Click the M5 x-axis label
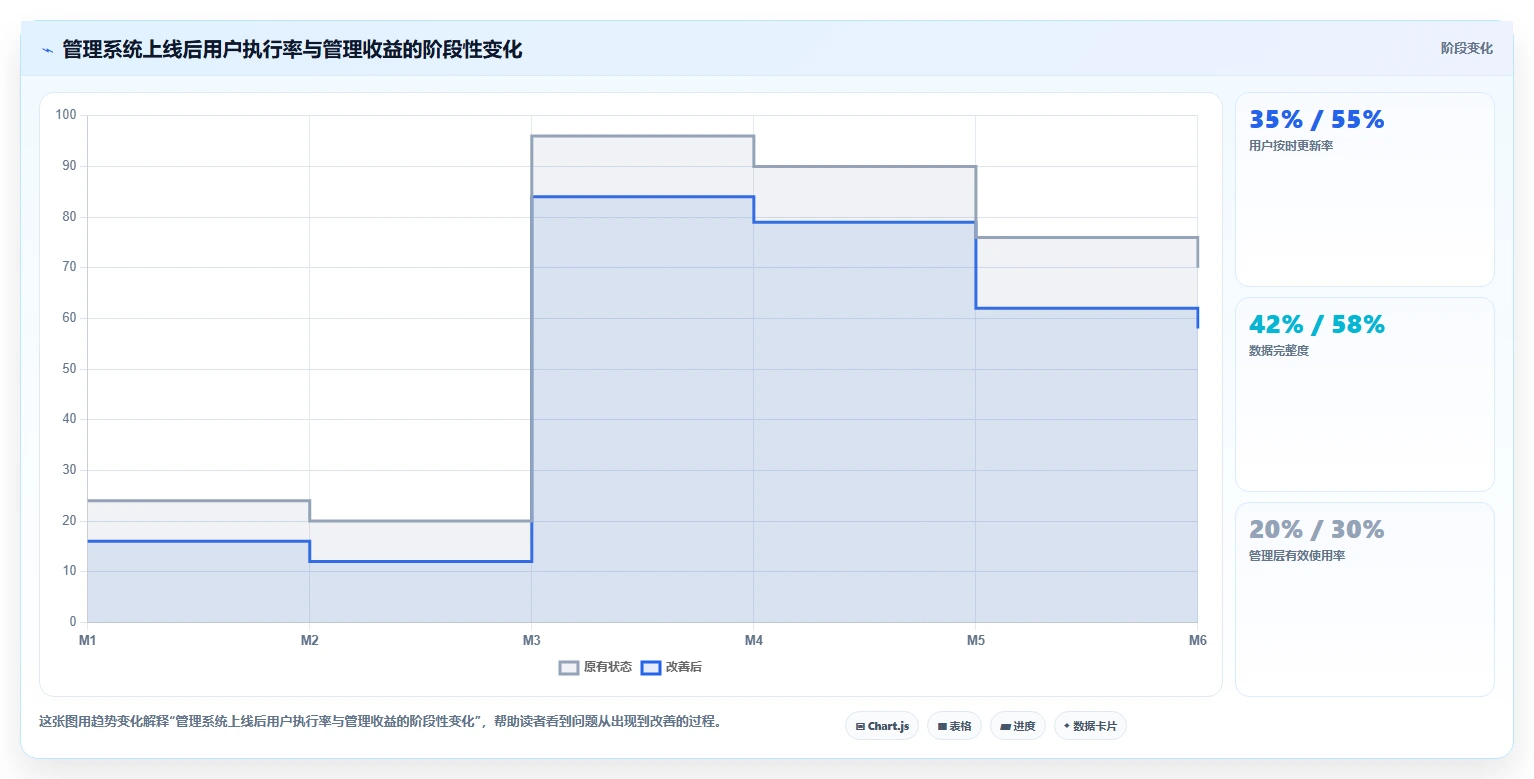The height and width of the screenshot is (779, 1534). [x=976, y=640]
